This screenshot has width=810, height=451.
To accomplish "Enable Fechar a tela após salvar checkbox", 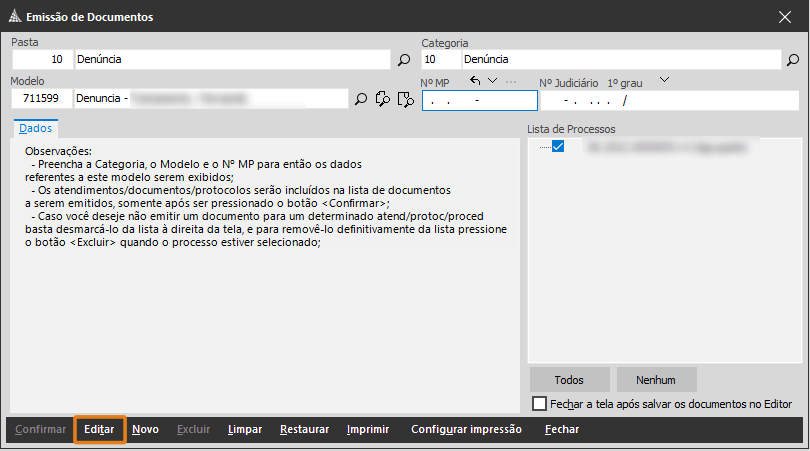I will coord(539,403).
